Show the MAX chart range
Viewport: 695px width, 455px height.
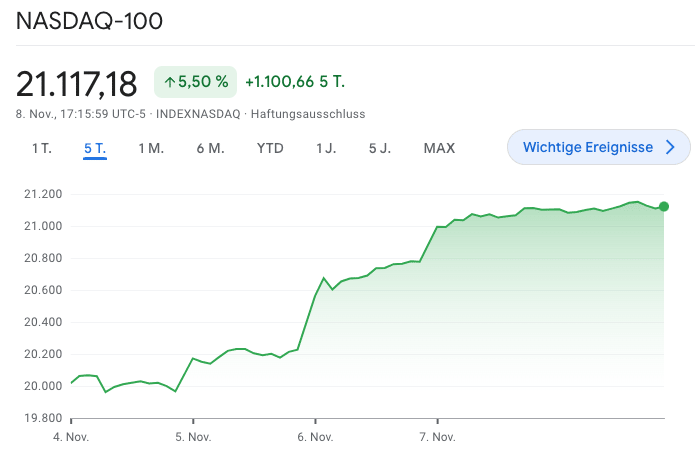tap(439, 148)
